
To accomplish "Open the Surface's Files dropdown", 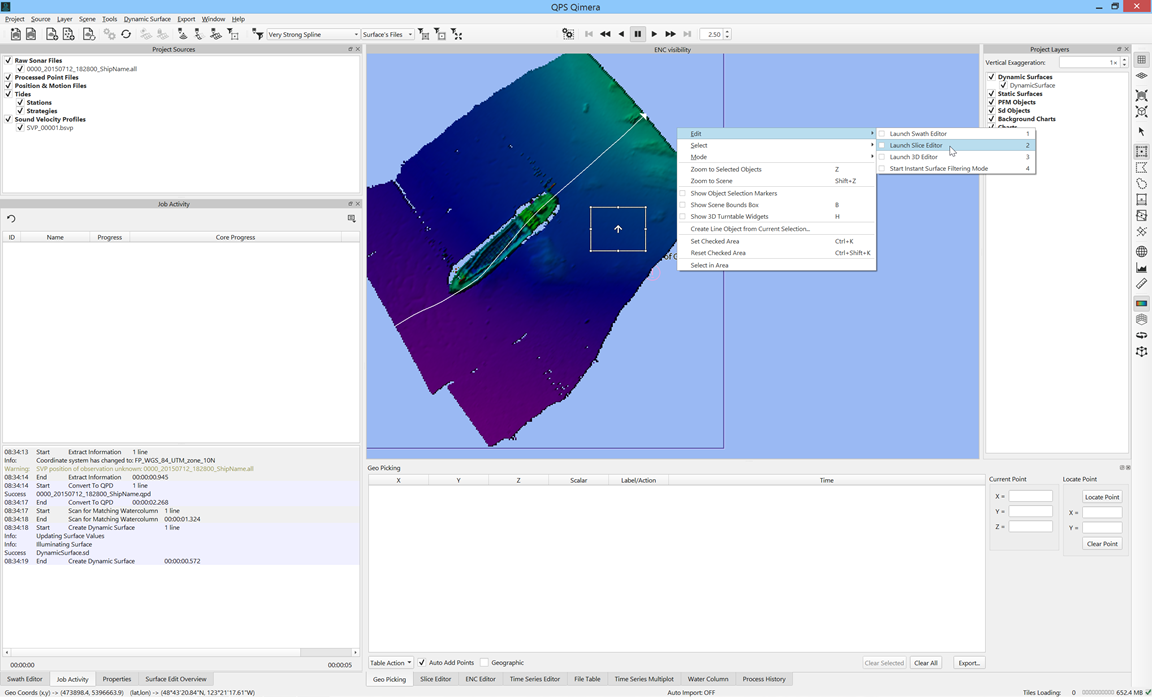I will (387, 34).
